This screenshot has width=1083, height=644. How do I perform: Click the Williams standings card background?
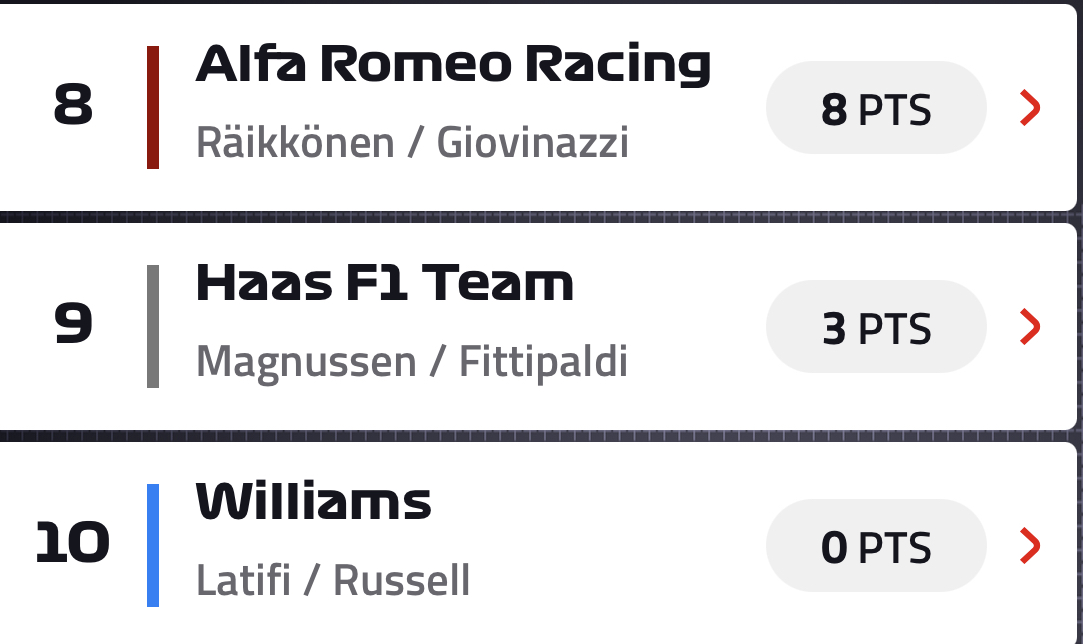click(x=538, y=543)
